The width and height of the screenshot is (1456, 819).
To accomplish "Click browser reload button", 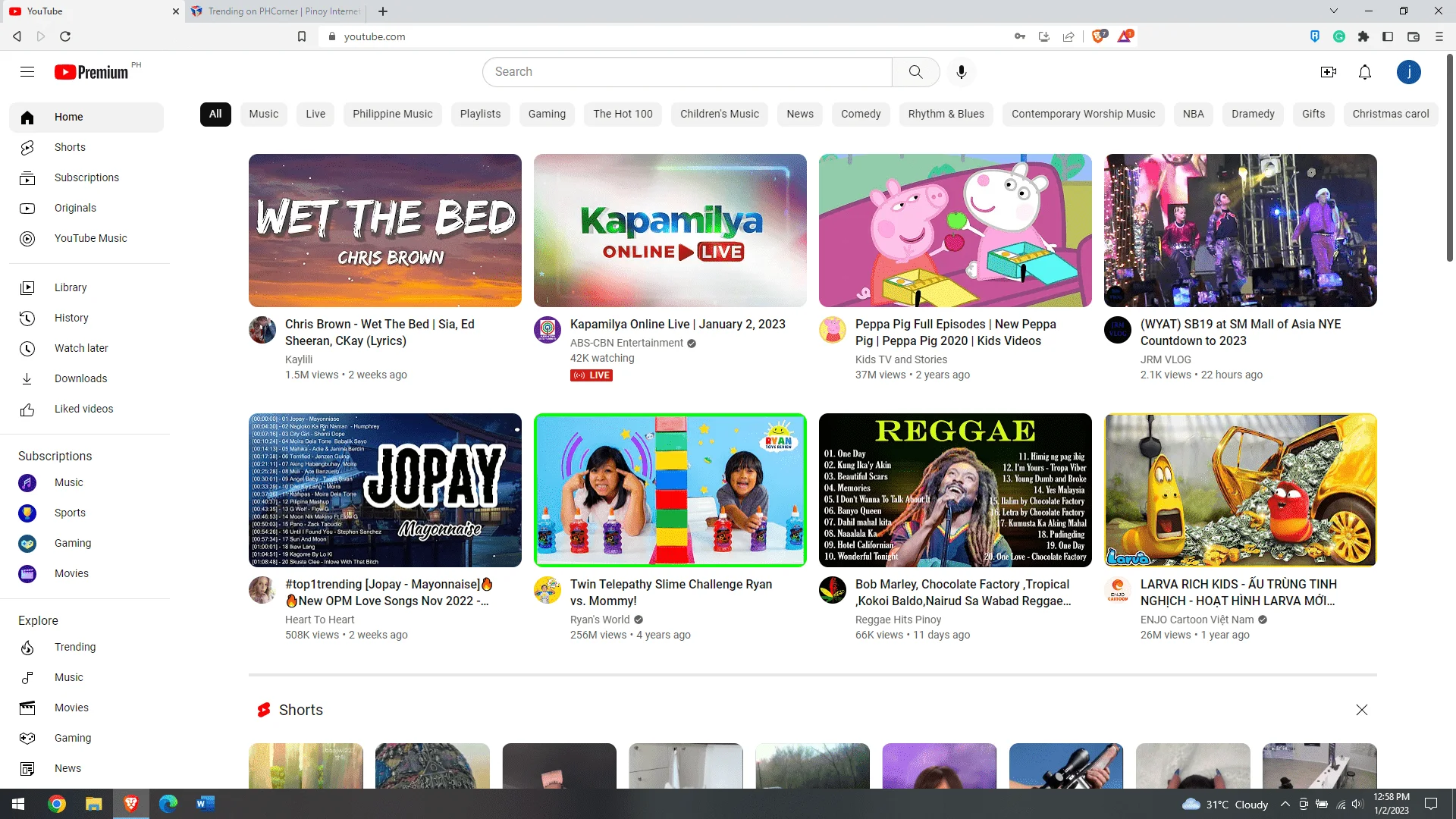I will click(65, 36).
